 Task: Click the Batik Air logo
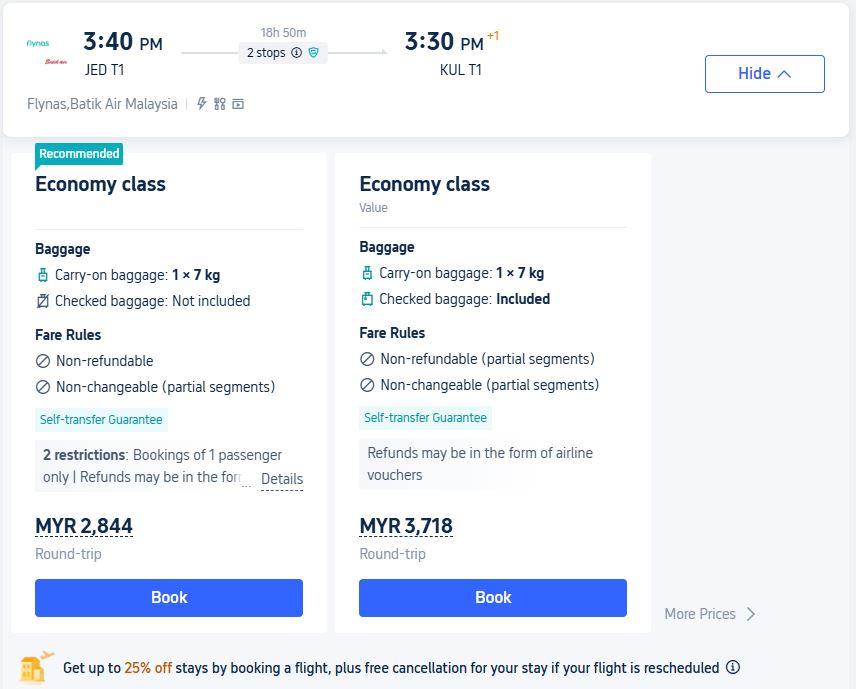pos(56,62)
